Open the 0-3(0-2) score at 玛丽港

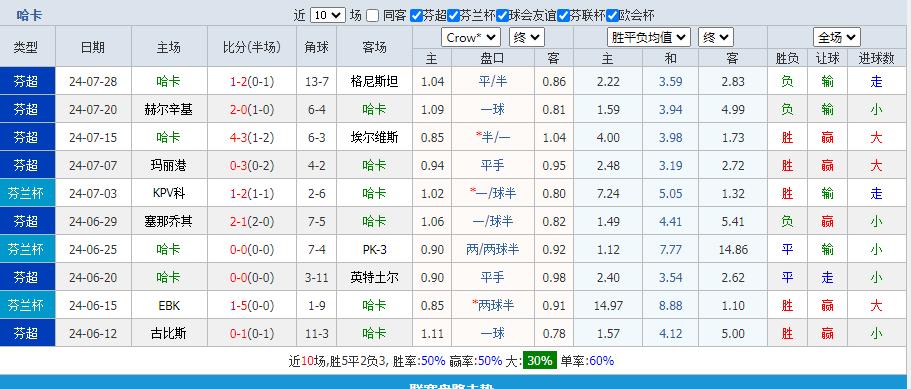pyautogui.click(x=252, y=165)
